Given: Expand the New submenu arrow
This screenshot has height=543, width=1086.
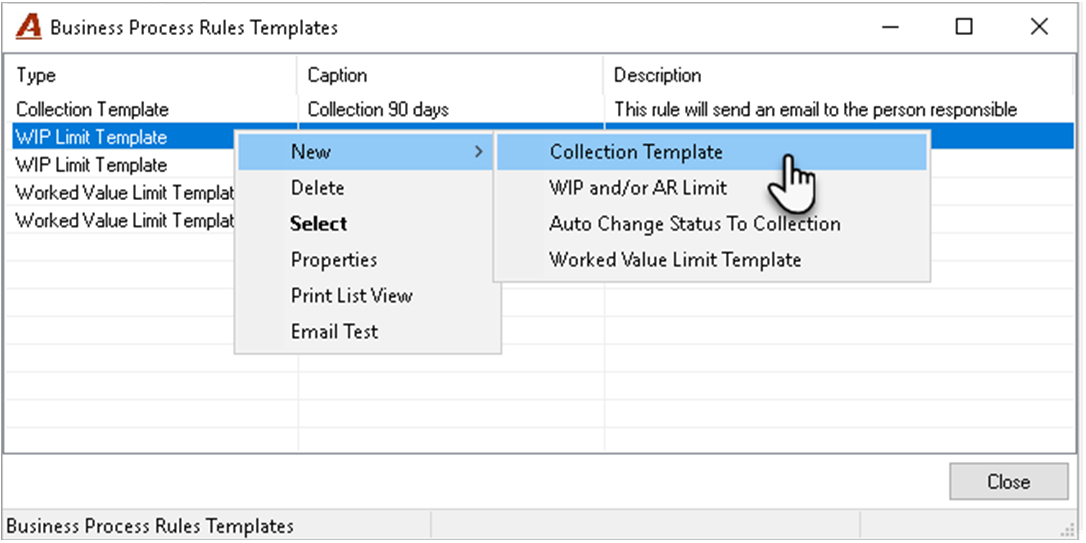Looking at the screenshot, I should pos(478,152).
